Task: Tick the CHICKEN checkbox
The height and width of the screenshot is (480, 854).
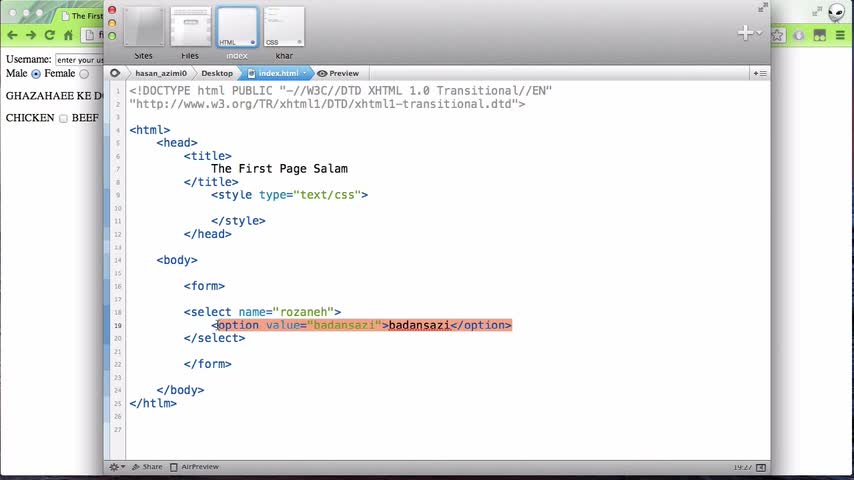Action: [63, 118]
